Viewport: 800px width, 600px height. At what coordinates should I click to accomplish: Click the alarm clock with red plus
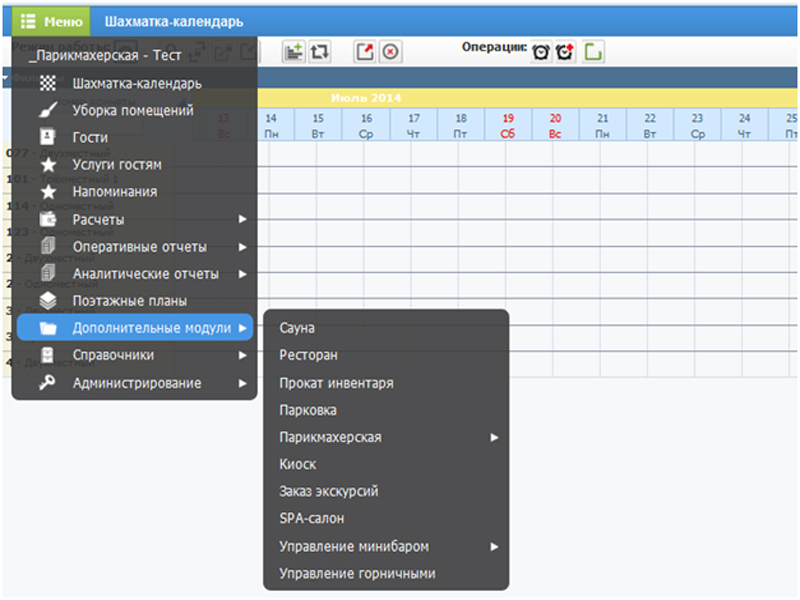click(x=565, y=52)
